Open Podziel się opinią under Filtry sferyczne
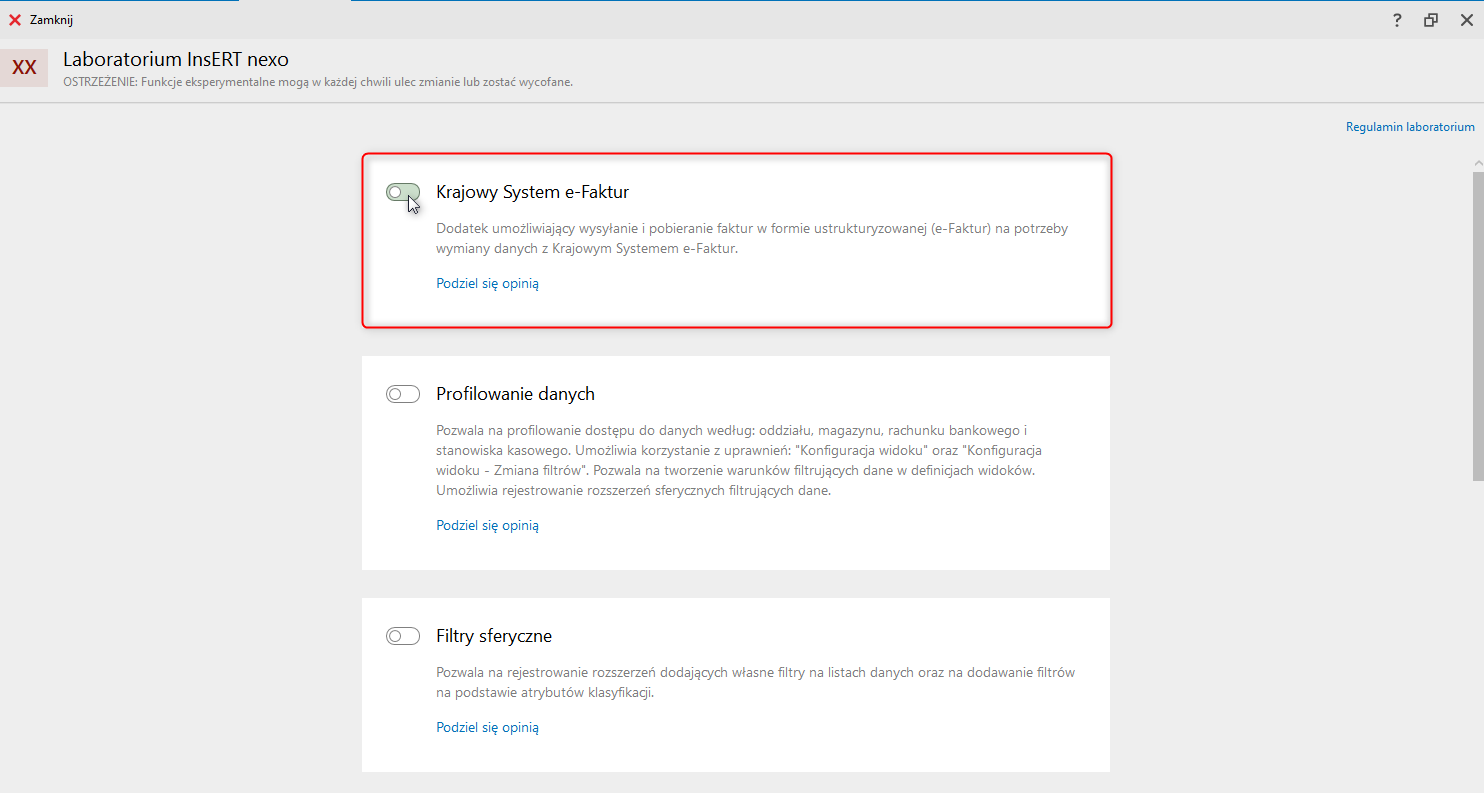The width and height of the screenshot is (1484, 793). point(487,727)
